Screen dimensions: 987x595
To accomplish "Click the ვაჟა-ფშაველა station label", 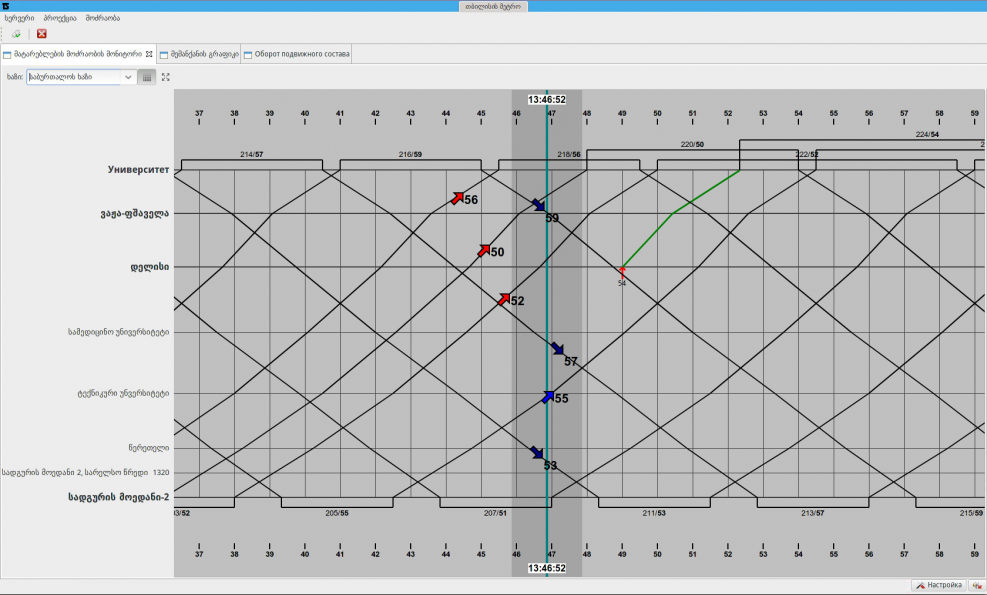I will click(x=135, y=213).
